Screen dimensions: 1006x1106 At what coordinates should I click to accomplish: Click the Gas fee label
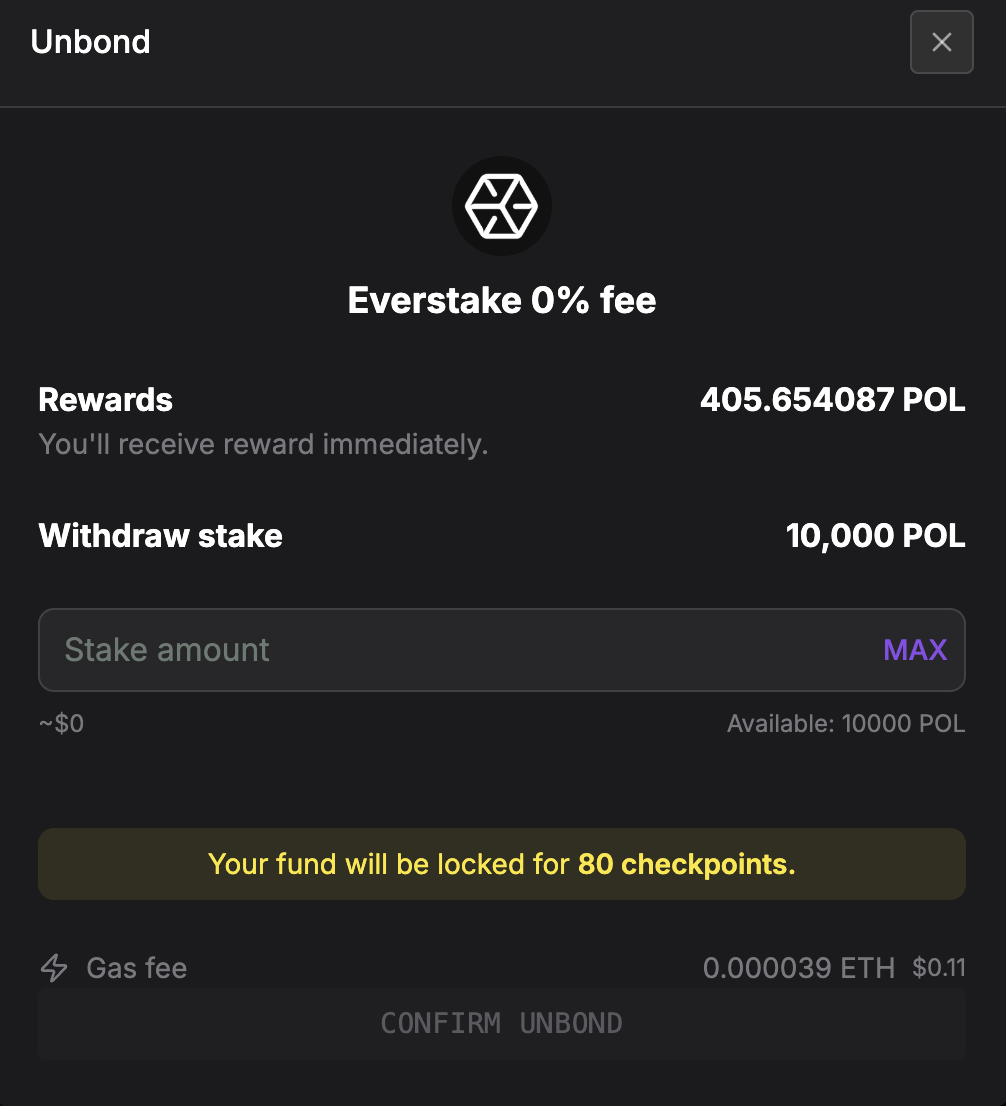(x=137, y=968)
